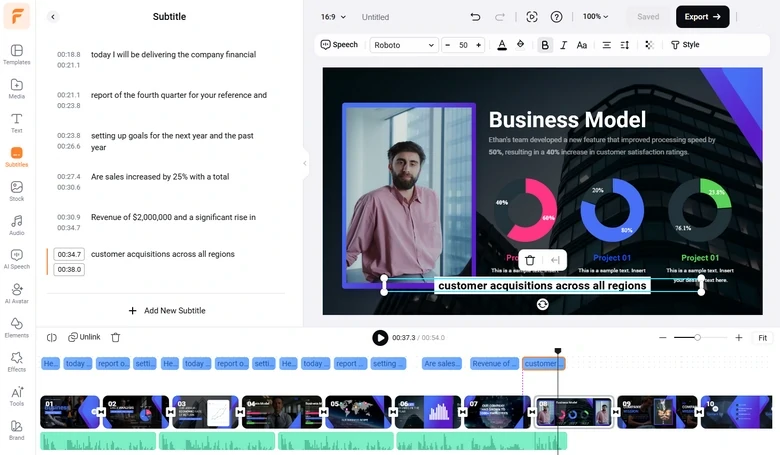Delete the selected subtitle on canvas
Image resolution: width=780 pixels, height=455 pixels.
pyautogui.click(x=530, y=260)
